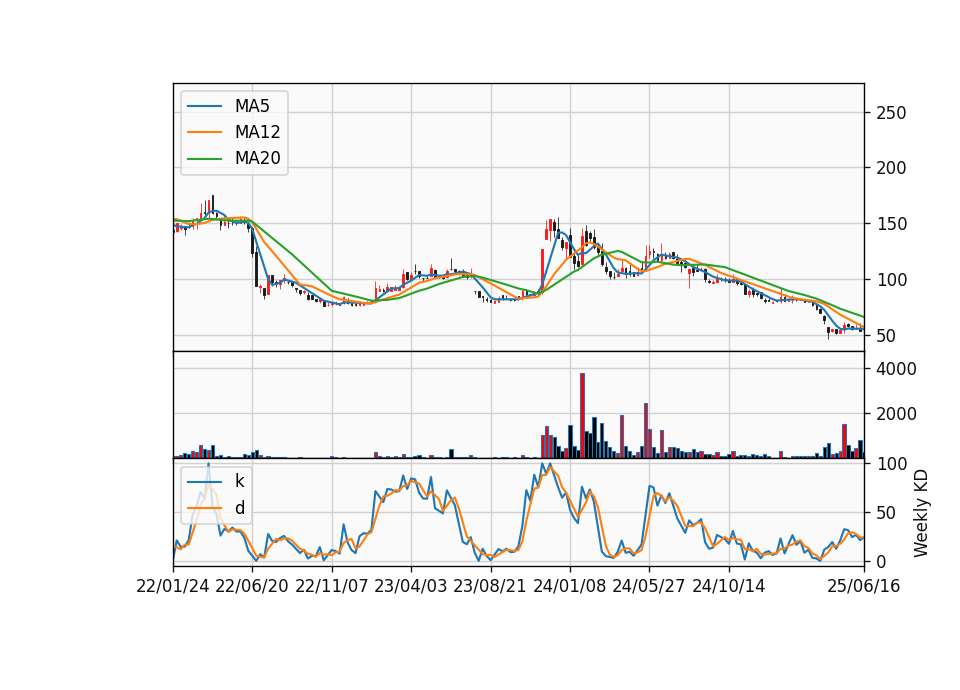960x690 pixels.
Task: Click the orange MA12 legend line sample
Action: (204, 132)
